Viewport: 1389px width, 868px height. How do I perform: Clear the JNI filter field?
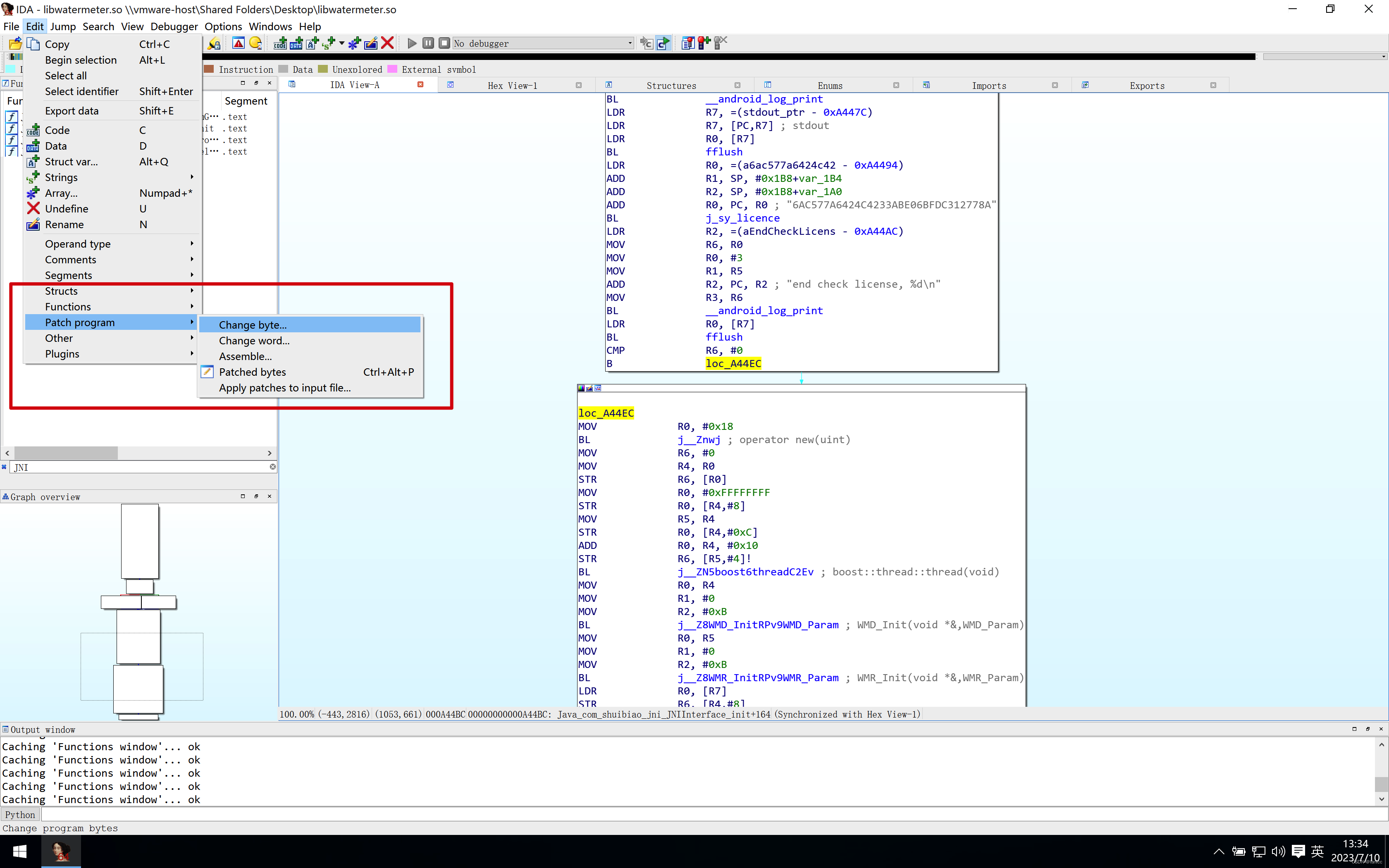pyautogui.click(x=273, y=467)
